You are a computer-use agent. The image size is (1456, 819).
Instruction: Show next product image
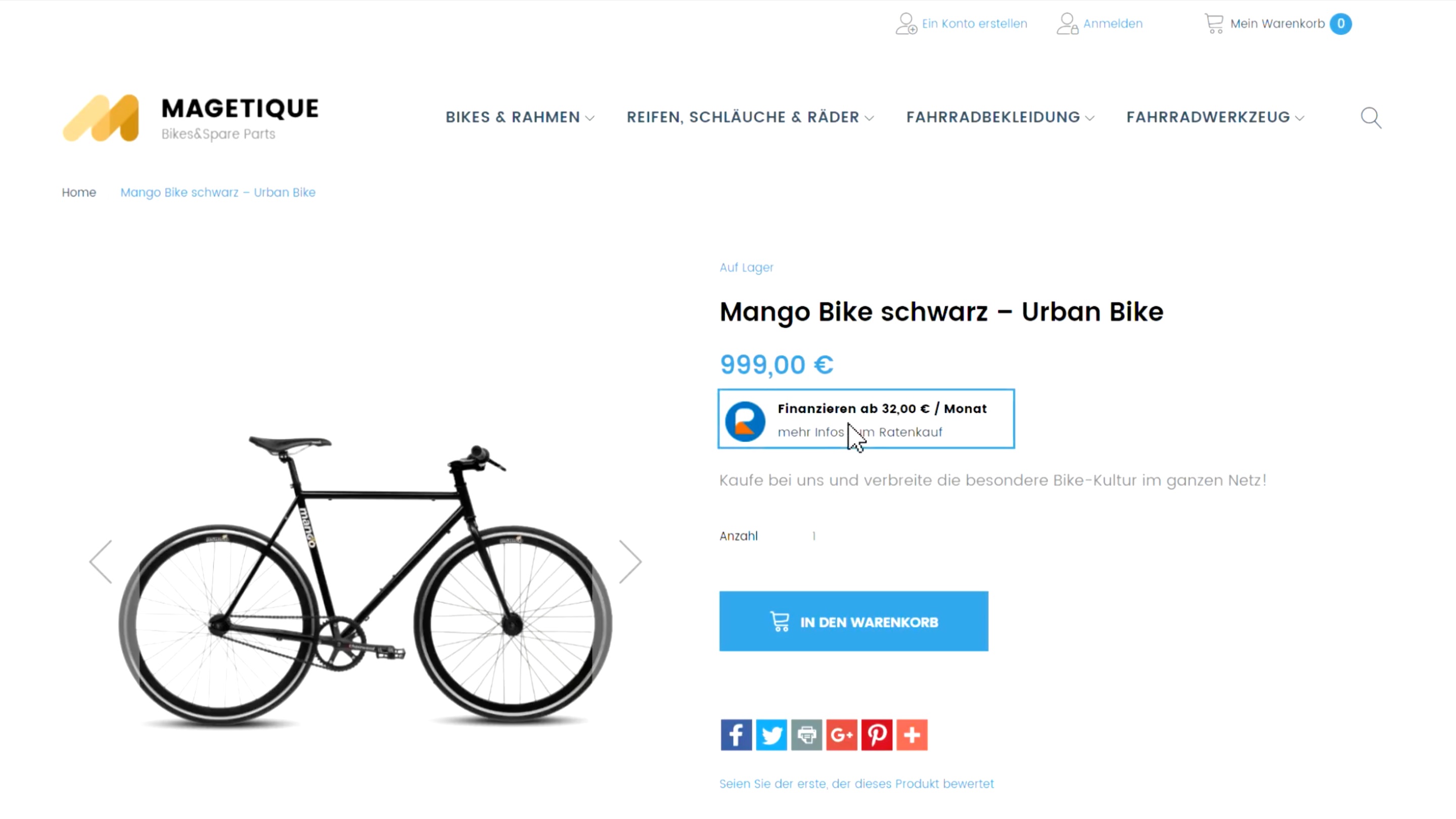[629, 561]
